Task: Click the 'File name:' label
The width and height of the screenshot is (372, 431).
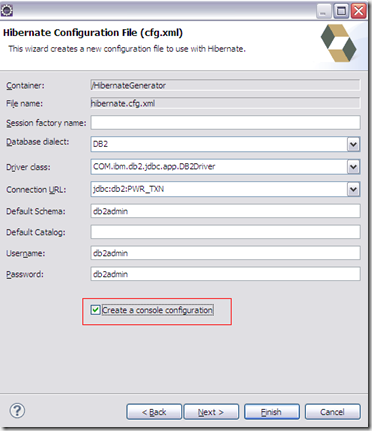Action: pyautogui.click(x=24, y=104)
